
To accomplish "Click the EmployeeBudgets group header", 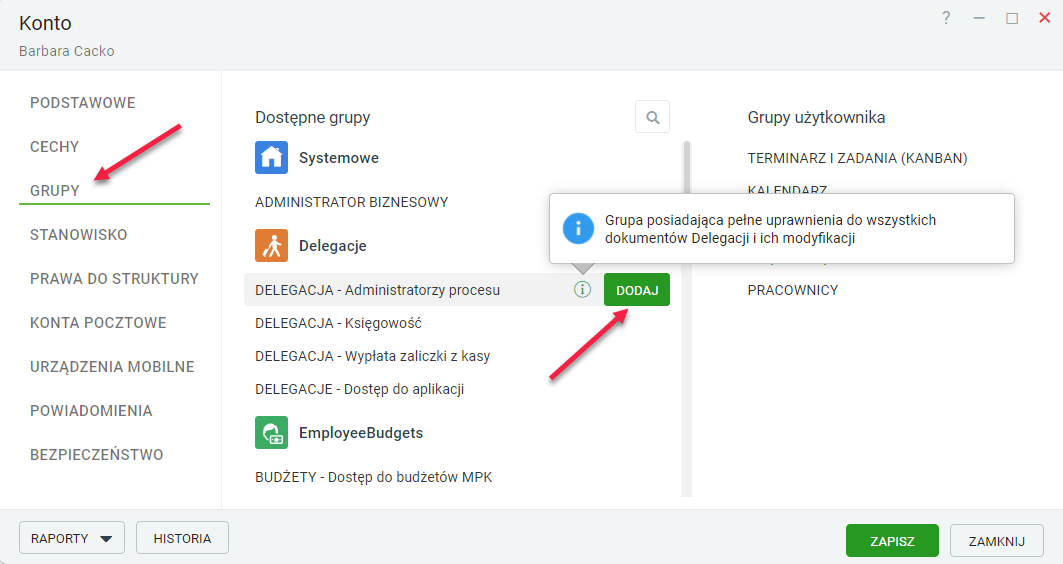I will (x=361, y=432).
